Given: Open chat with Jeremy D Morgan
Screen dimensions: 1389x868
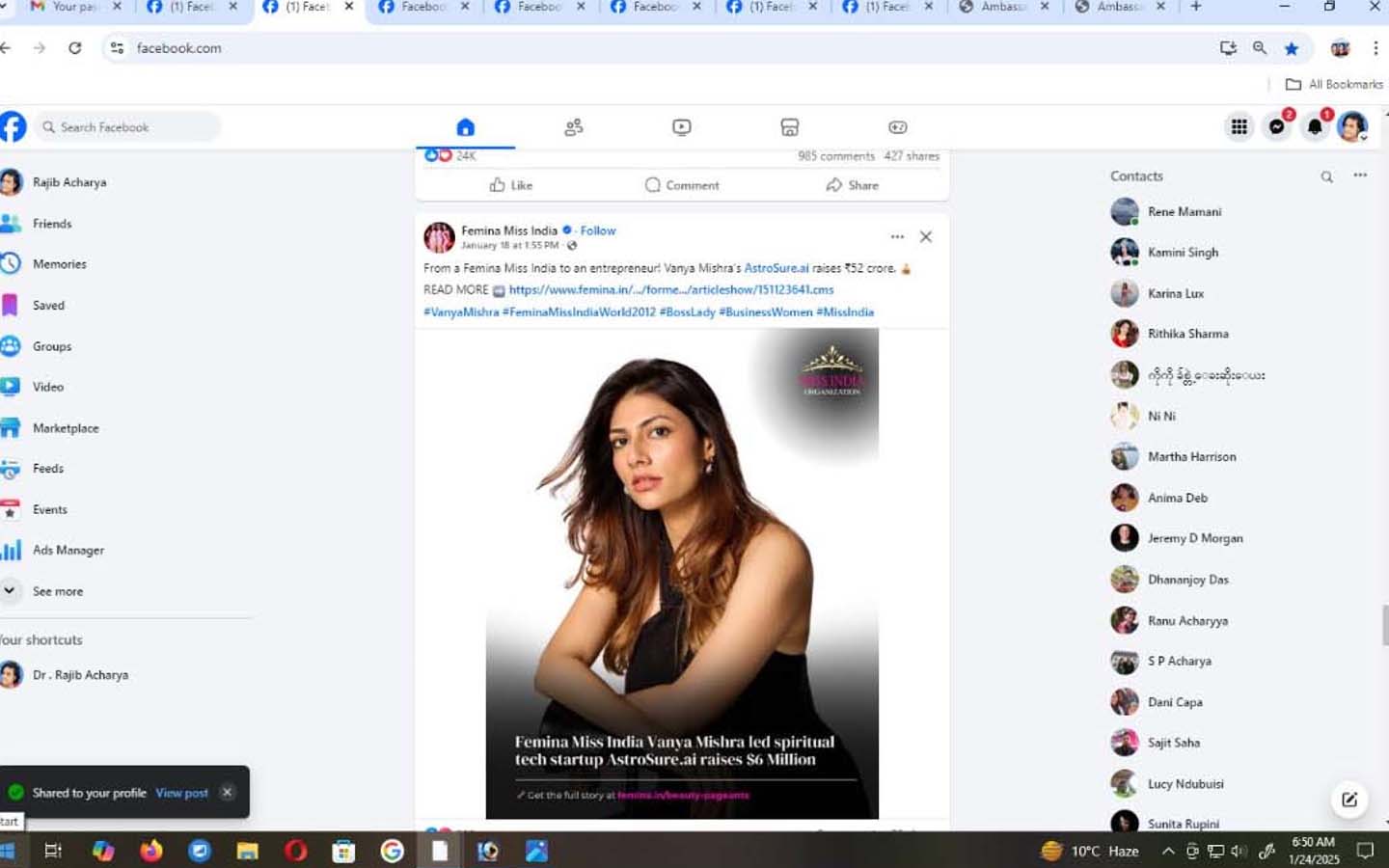Looking at the screenshot, I should [1195, 538].
